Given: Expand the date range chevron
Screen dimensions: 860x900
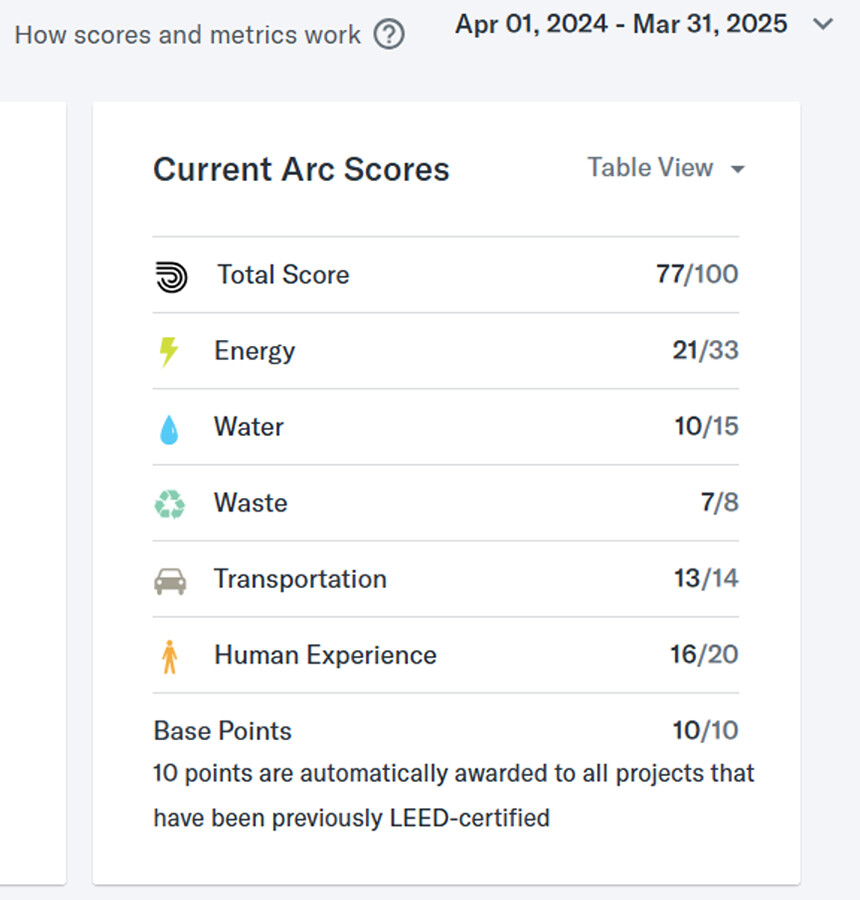Looking at the screenshot, I should tap(823, 24).
